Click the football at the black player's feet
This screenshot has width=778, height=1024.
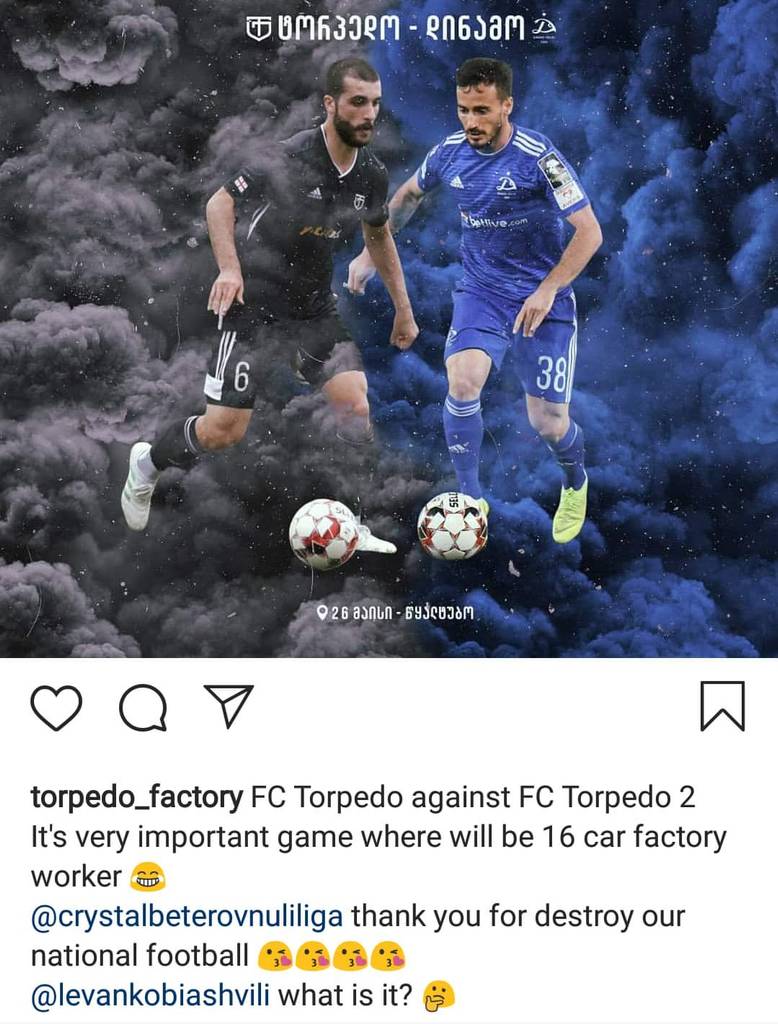(x=325, y=534)
